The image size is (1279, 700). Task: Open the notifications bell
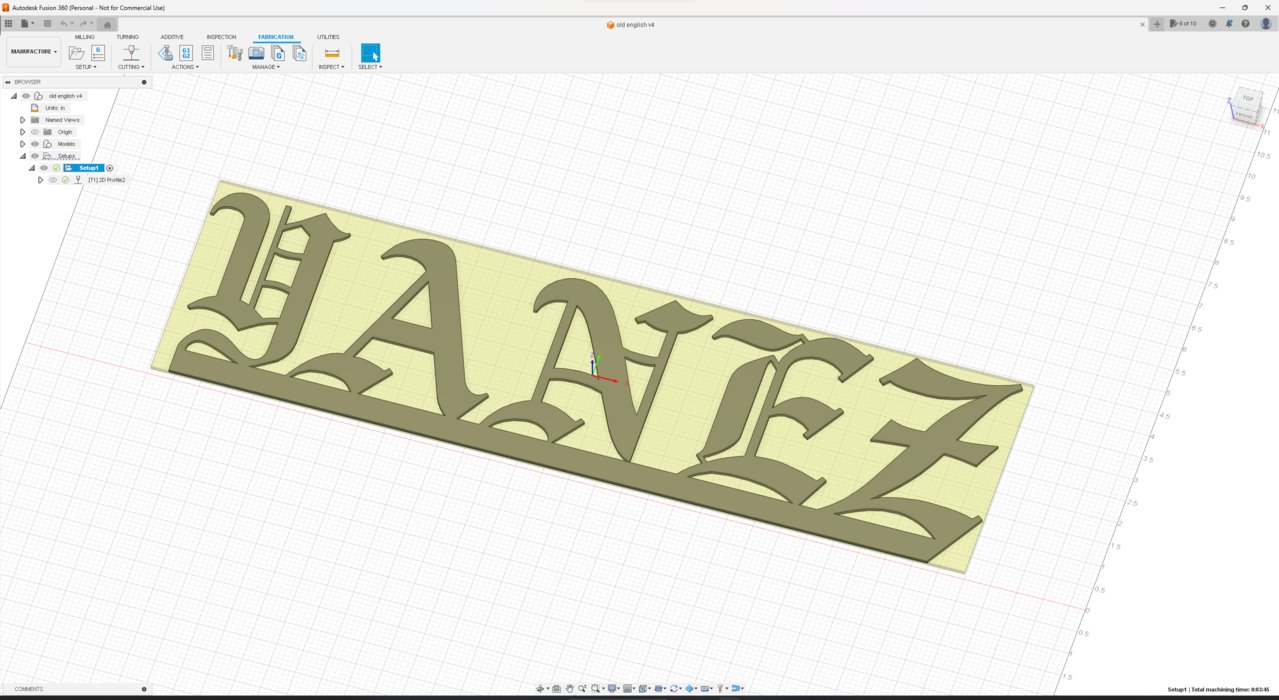(1230, 23)
